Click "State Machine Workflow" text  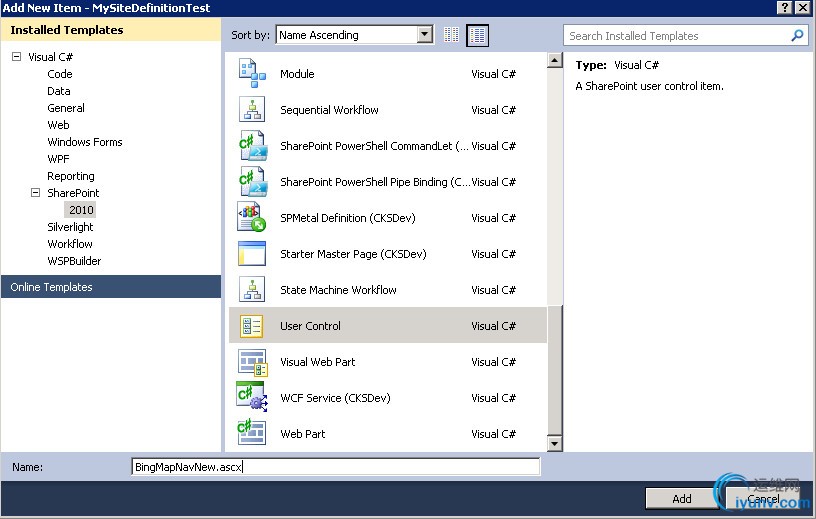pos(338,290)
